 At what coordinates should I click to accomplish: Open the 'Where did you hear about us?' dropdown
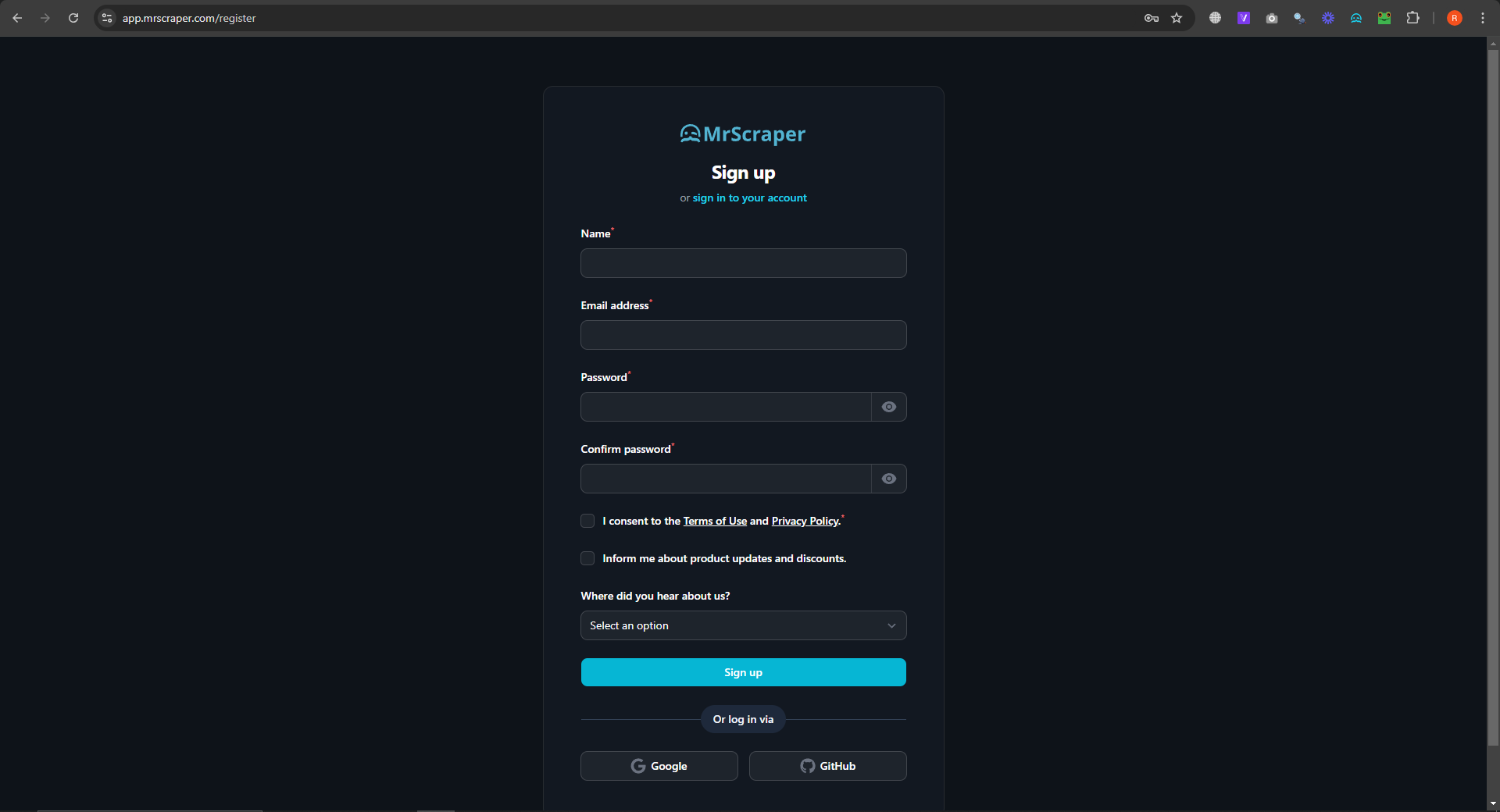[744, 625]
